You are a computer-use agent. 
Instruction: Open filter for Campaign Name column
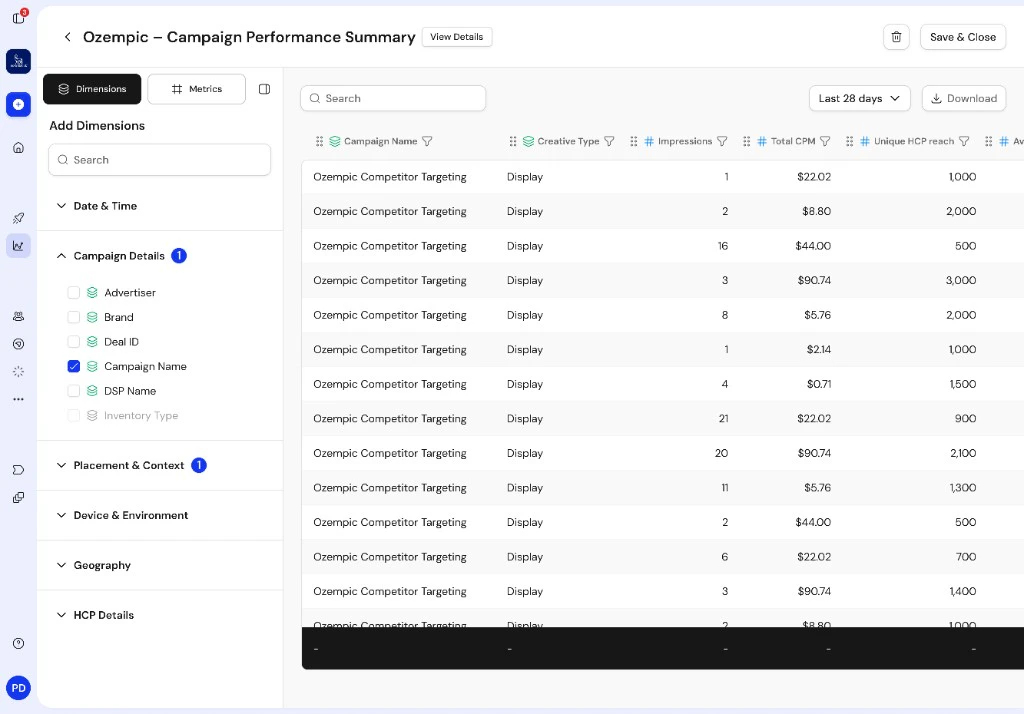tap(427, 141)
